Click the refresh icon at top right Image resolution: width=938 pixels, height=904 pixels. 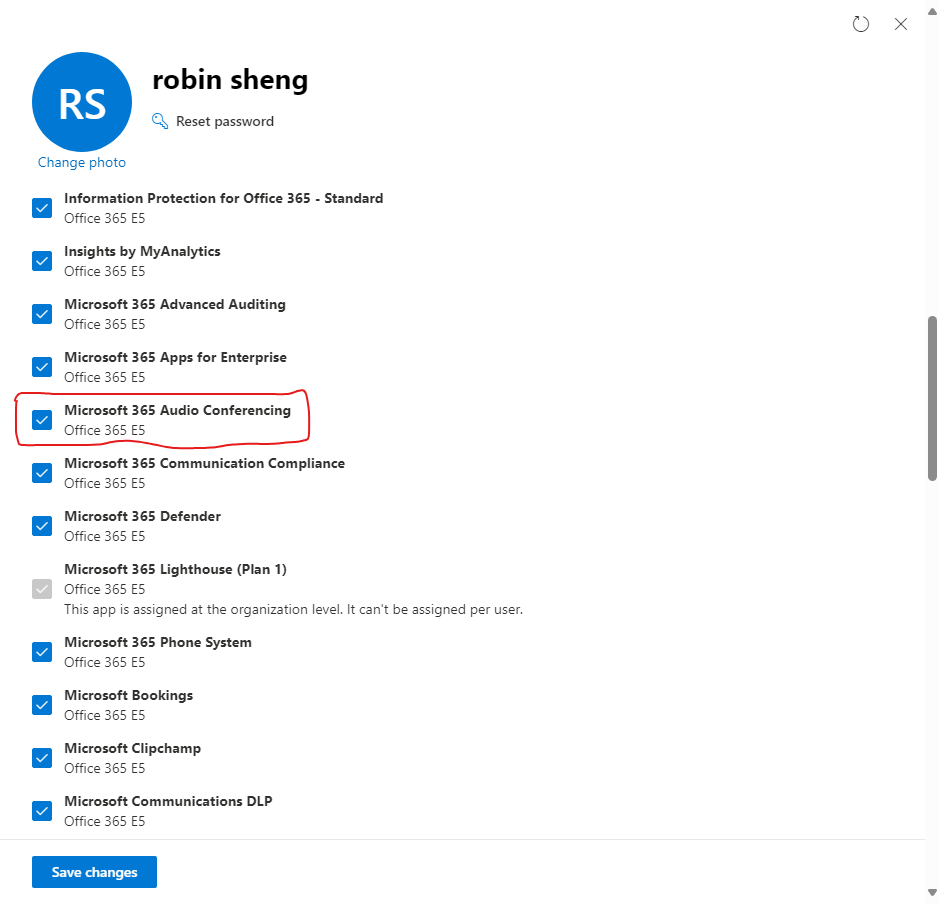pyautogui.click(x=860, y=24)
